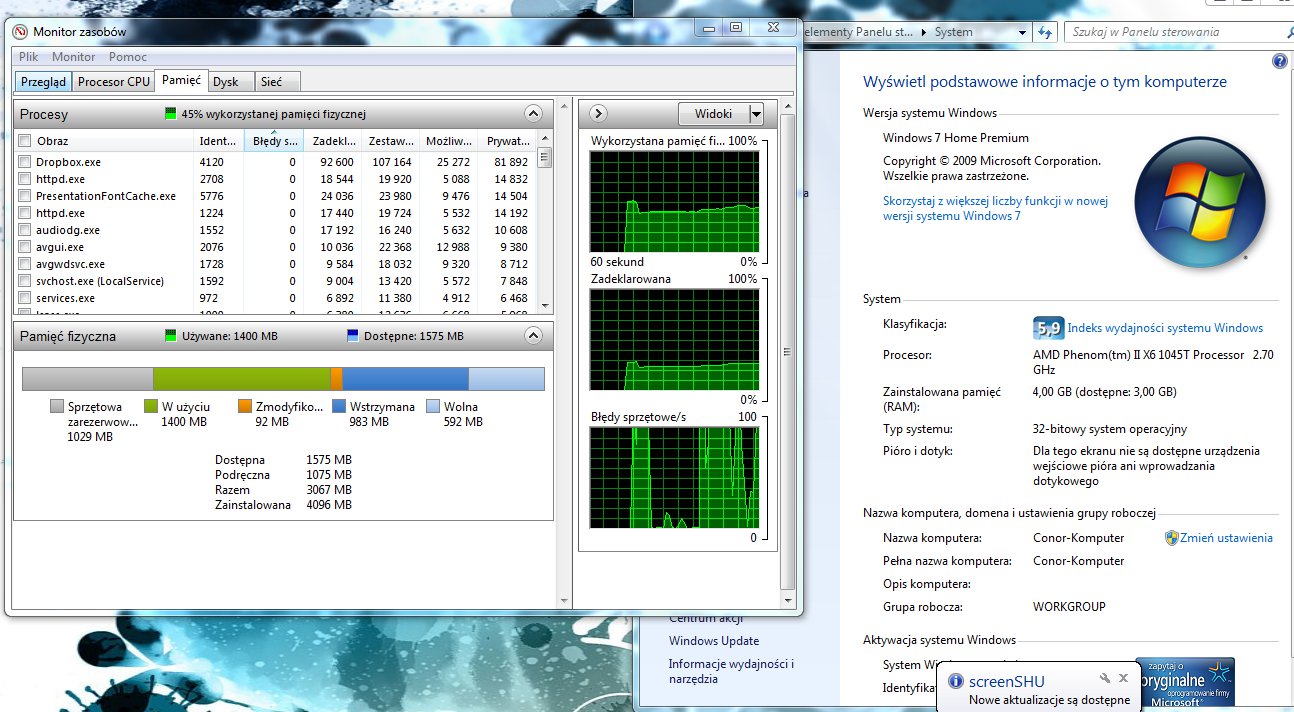Viewport: 1294px width, 712px height.
Task: Switch to the Przegląd tab
Action: 43,82
